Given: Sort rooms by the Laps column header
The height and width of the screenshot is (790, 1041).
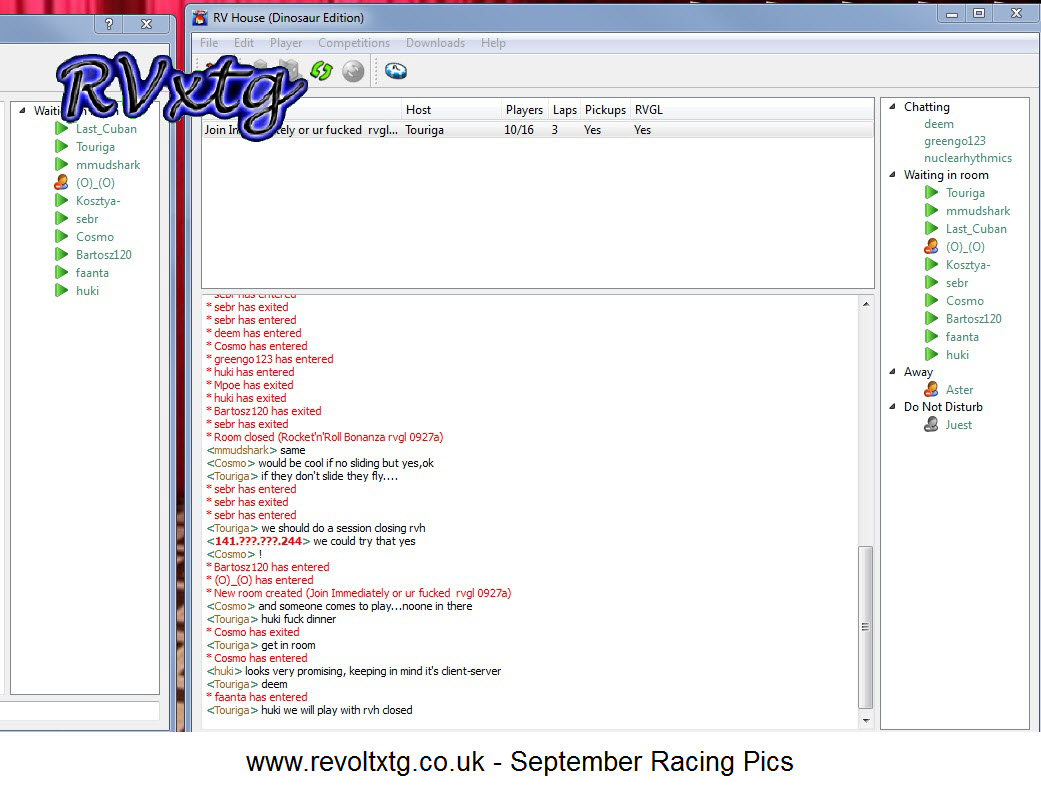Looking at the screenshot, I should click(565, 110).
